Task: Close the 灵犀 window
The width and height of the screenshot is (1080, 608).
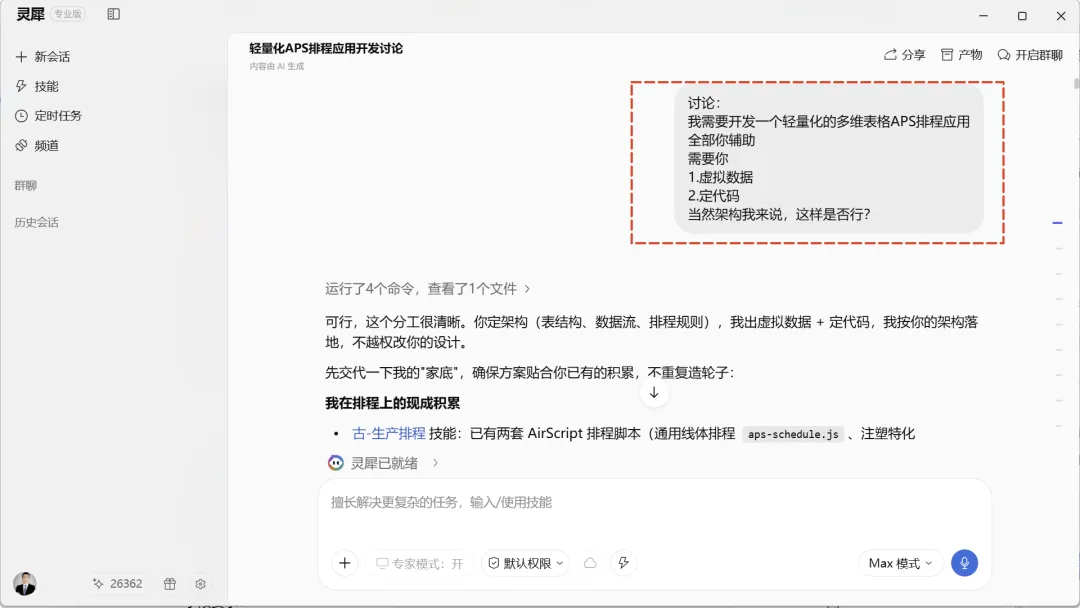Action: click(x=1061, y=15)
